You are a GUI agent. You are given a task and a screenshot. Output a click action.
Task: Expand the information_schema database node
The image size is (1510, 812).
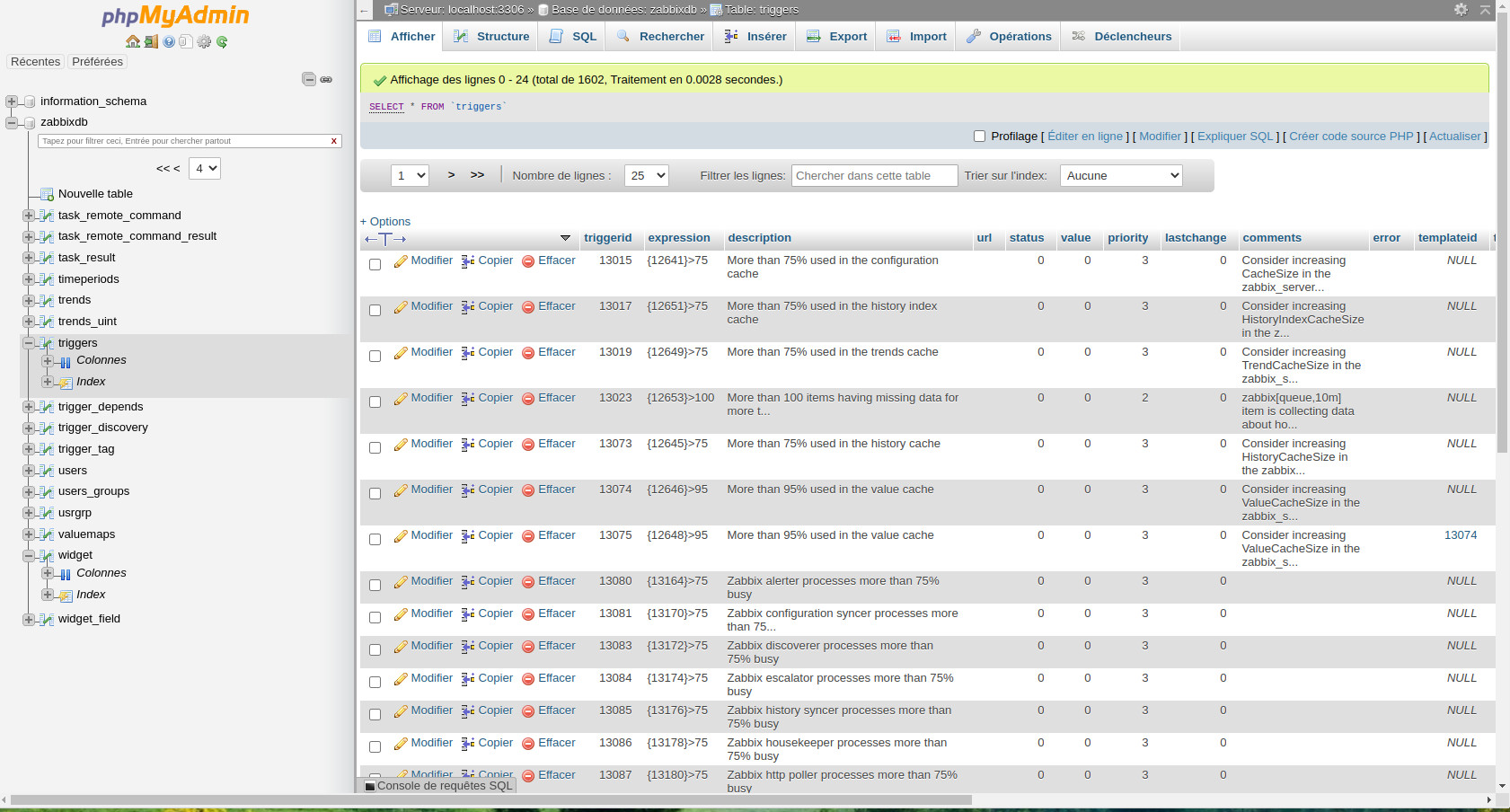point(12,101)
